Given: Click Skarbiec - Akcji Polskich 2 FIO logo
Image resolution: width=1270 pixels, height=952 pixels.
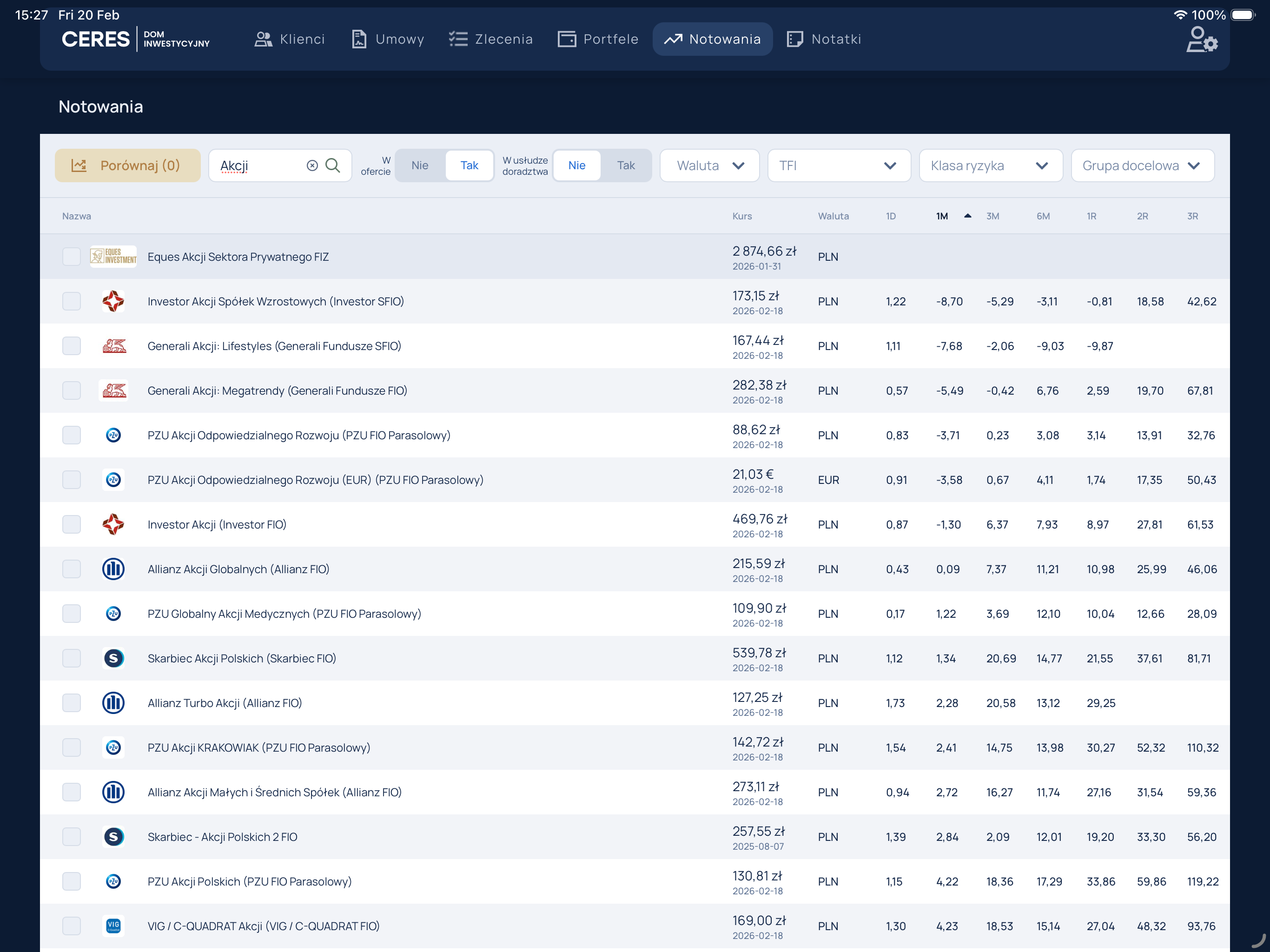Looking at the screenshot, I should click(113, 837).
